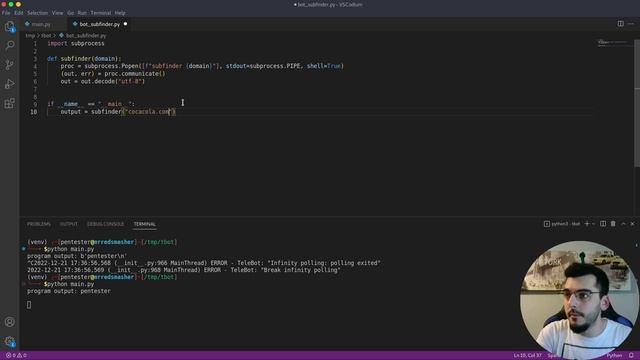The height and width of the screenshot is (360, 640).
Task: Open the Run menu
Action: [x=82, y=13]
